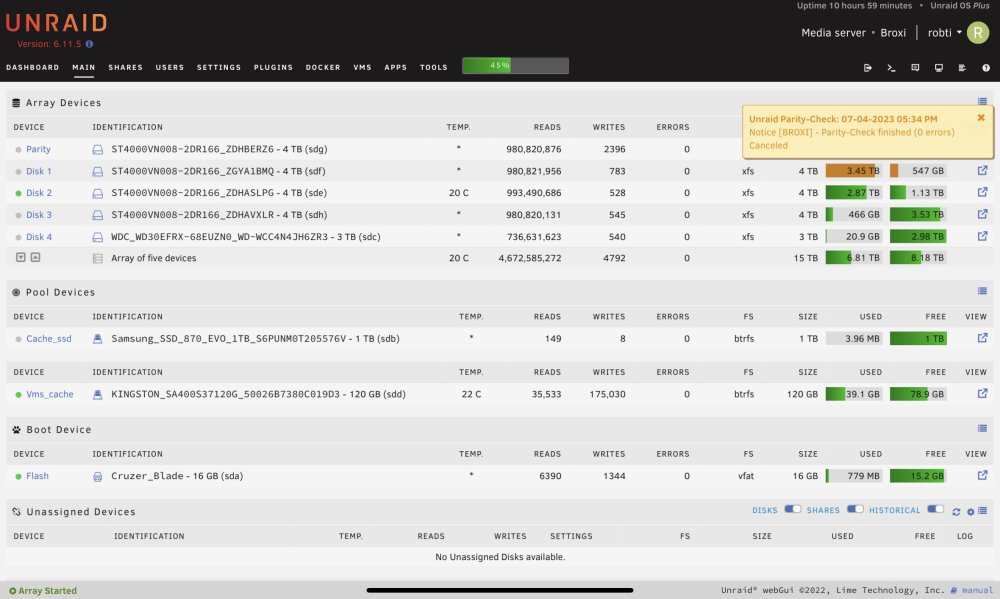Spin down all array disks arrow
Viewport: 1000px width, 599px height.
20,257
